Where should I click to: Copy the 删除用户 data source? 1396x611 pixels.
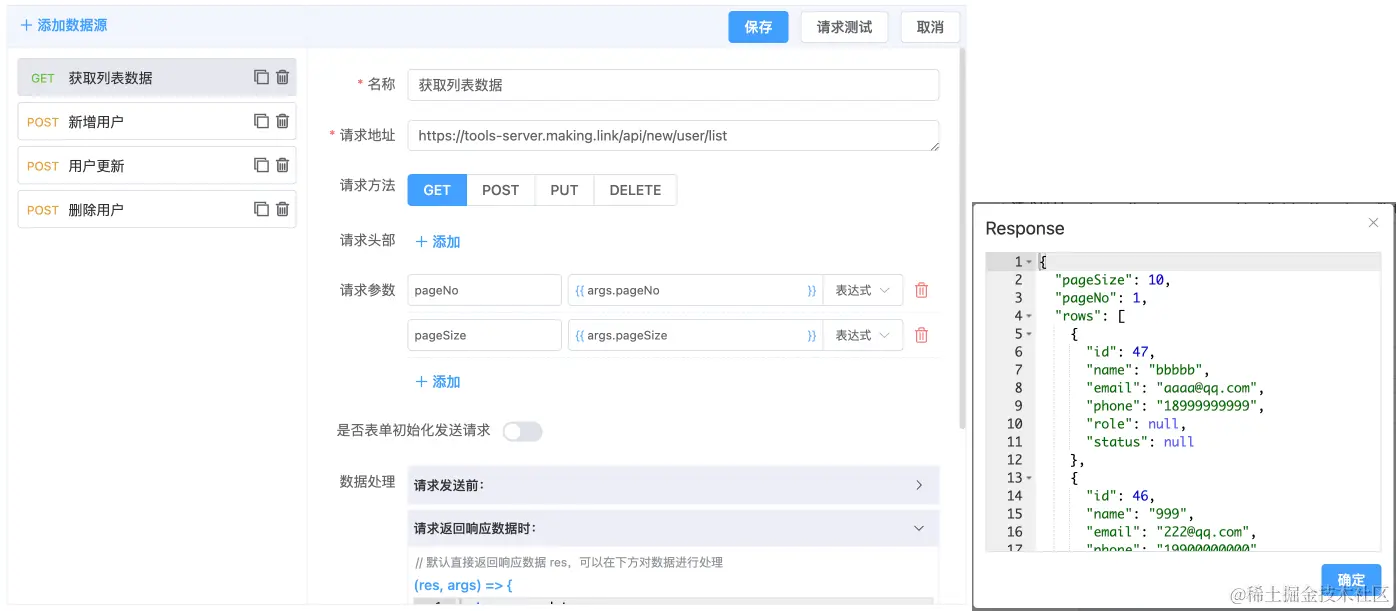pyautogui.click(x=263, y=209)
